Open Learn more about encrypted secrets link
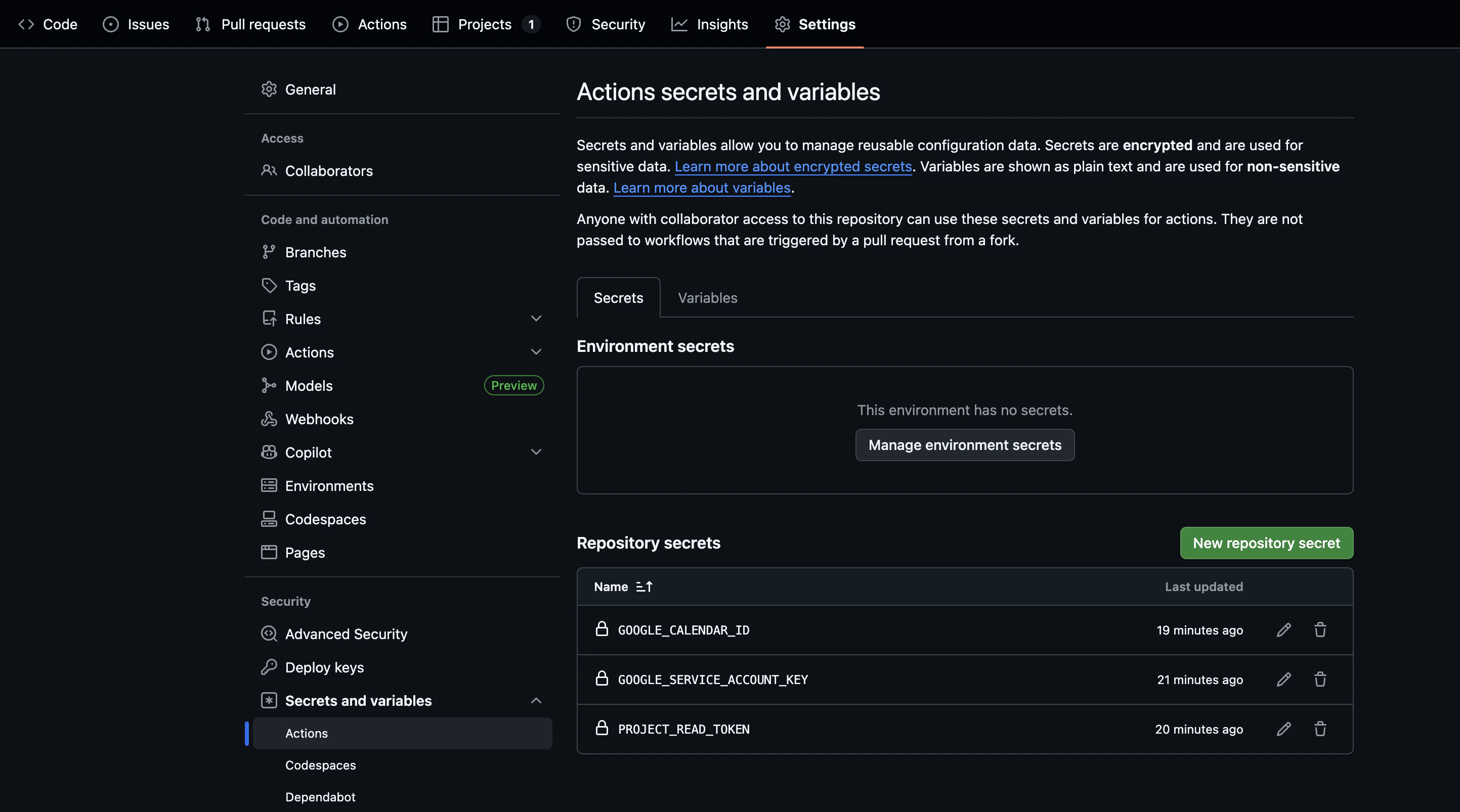This screenshot has width=1460, height=812. tap(793, 166)
